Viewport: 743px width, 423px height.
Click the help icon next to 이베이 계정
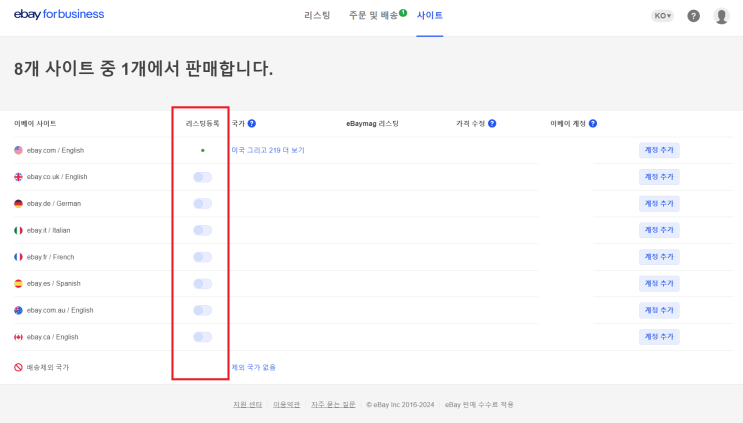pos(592,123)
